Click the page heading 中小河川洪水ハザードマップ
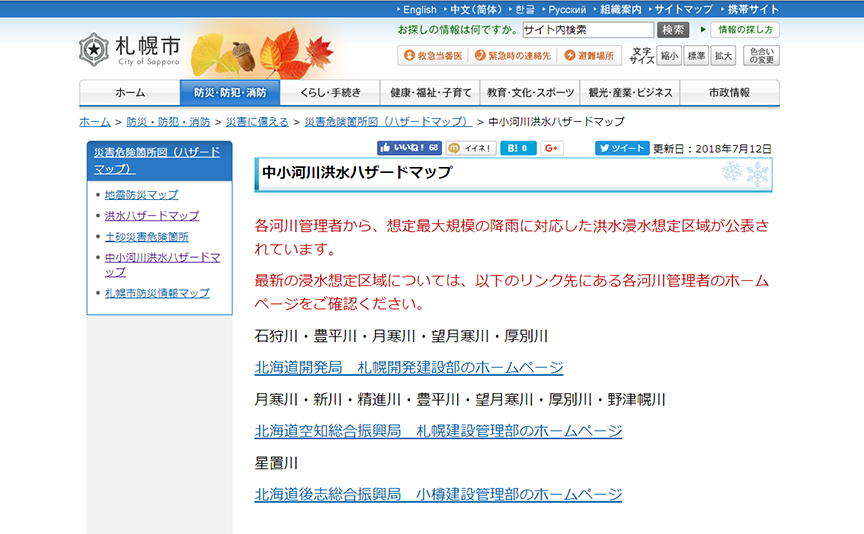Screen dimensions: 864x534 pyautogui.click(x=357, y=172)
